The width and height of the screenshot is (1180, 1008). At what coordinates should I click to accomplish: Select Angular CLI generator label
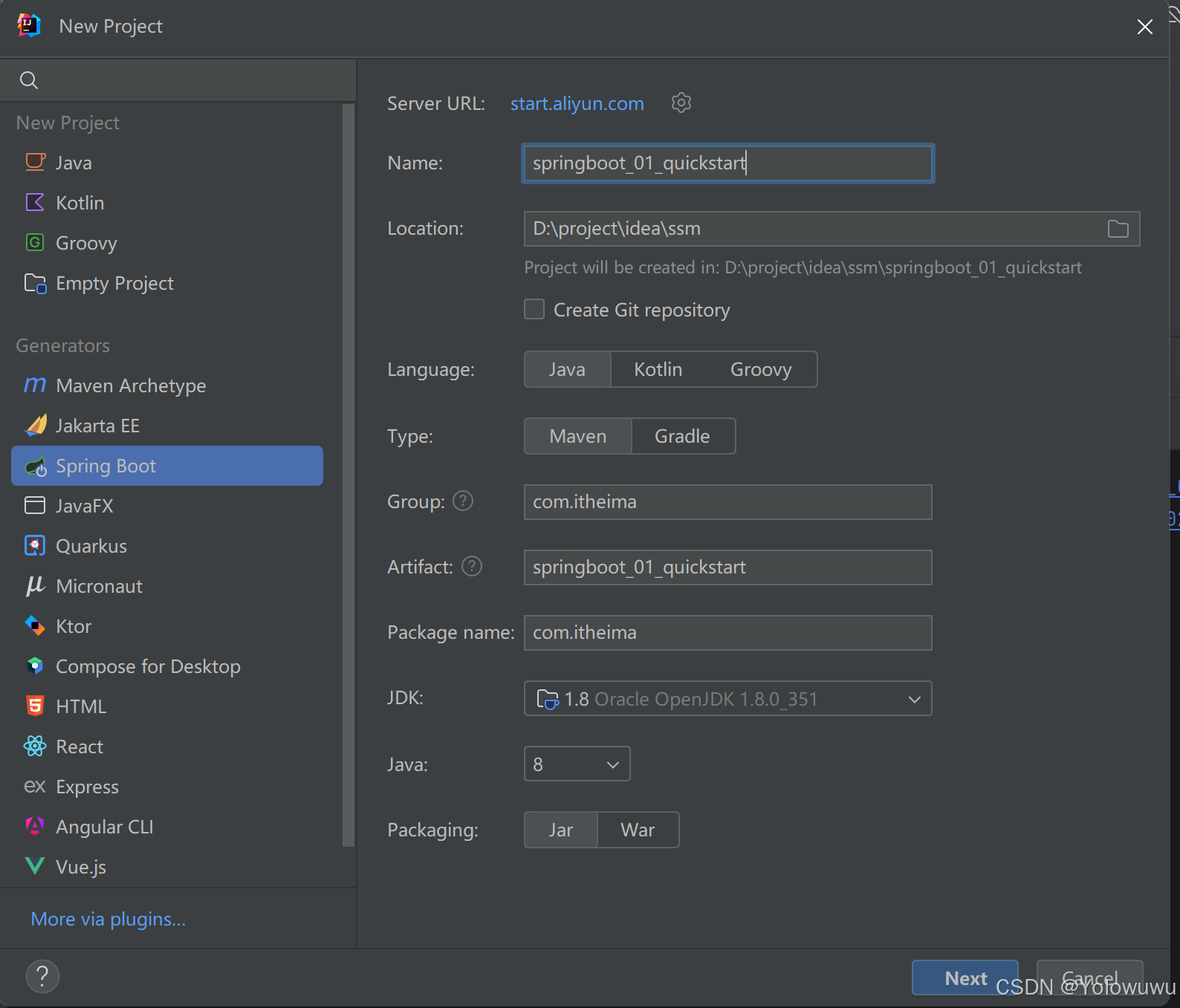click(x=104, y=827)
